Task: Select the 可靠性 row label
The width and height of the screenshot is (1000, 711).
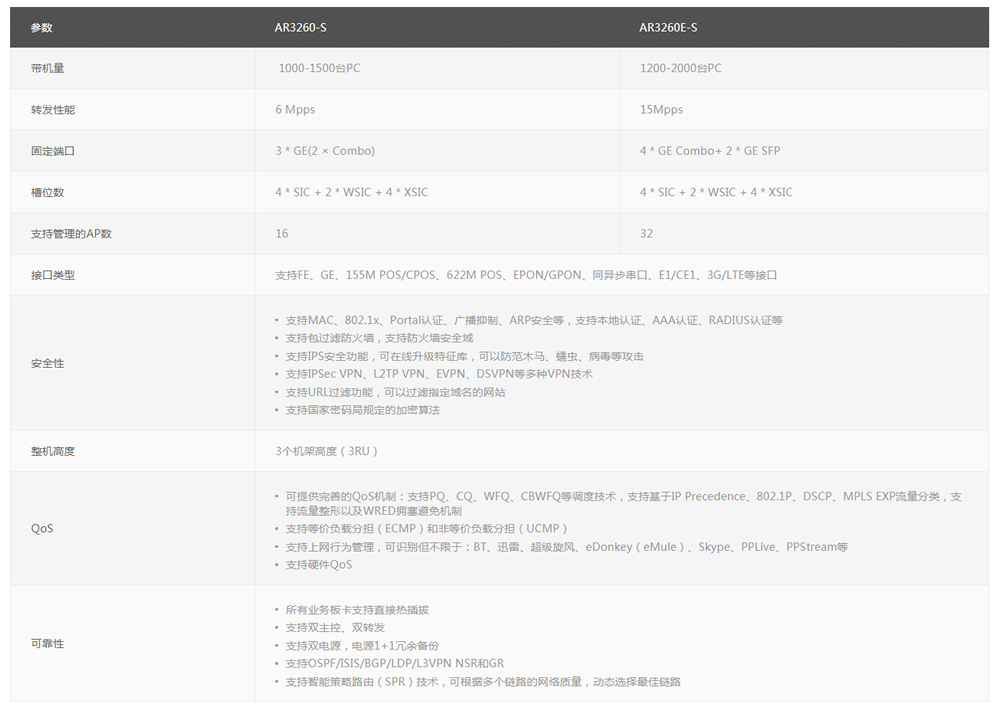Action: [42, 643]
